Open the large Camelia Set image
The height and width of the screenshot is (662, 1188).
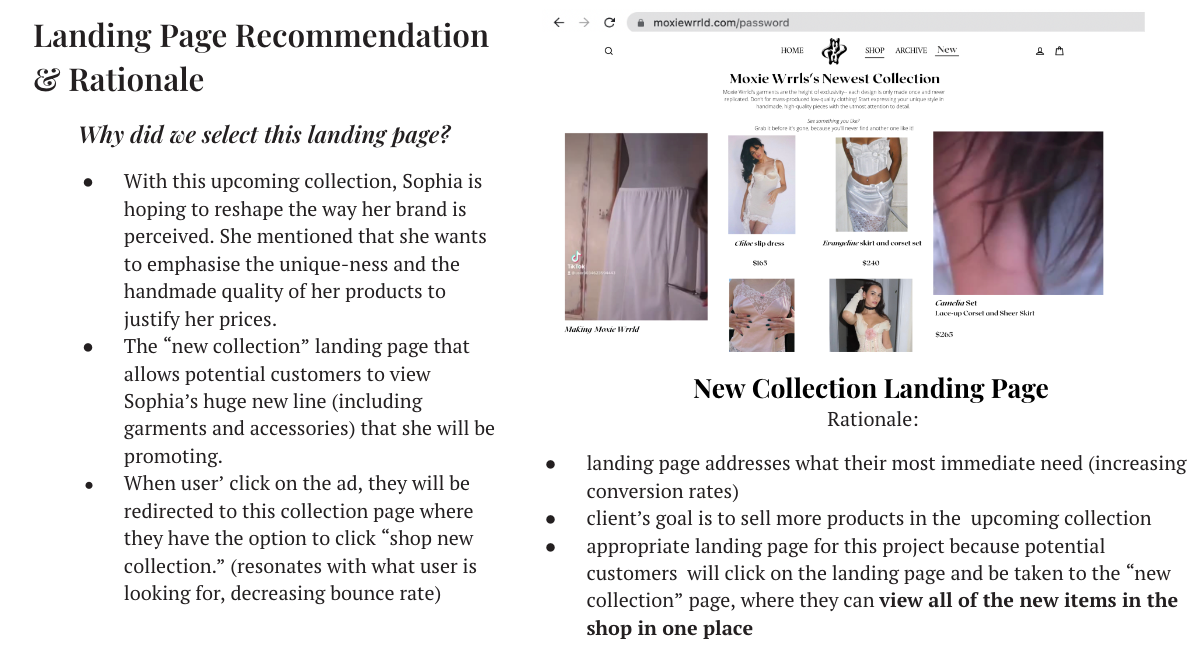[x=1018, y=213]
